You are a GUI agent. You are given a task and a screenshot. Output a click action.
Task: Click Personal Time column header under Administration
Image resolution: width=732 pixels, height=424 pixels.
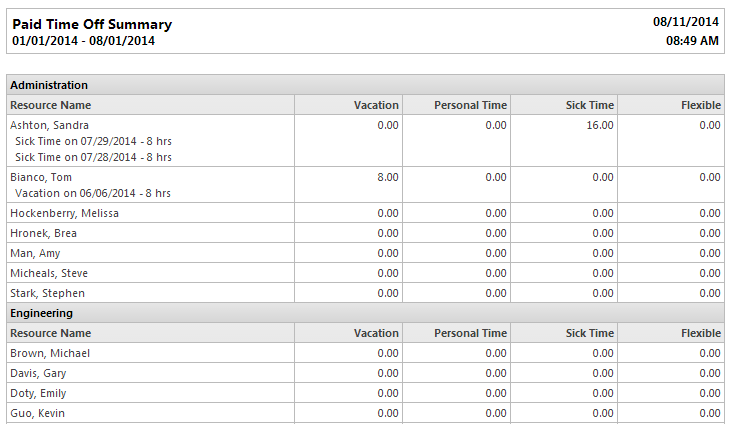[x=470, y=105]
